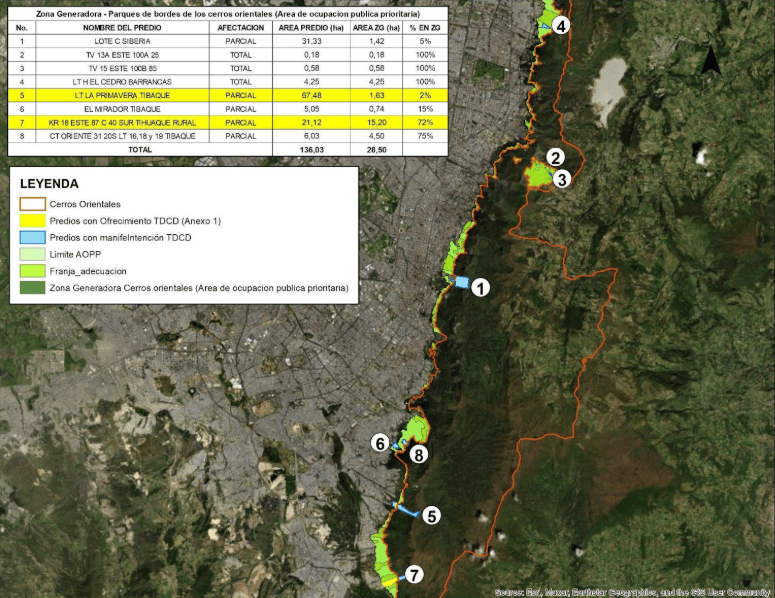Click the percentage value '15%'
Screen dimensions: 775x598
coord(425,109)
